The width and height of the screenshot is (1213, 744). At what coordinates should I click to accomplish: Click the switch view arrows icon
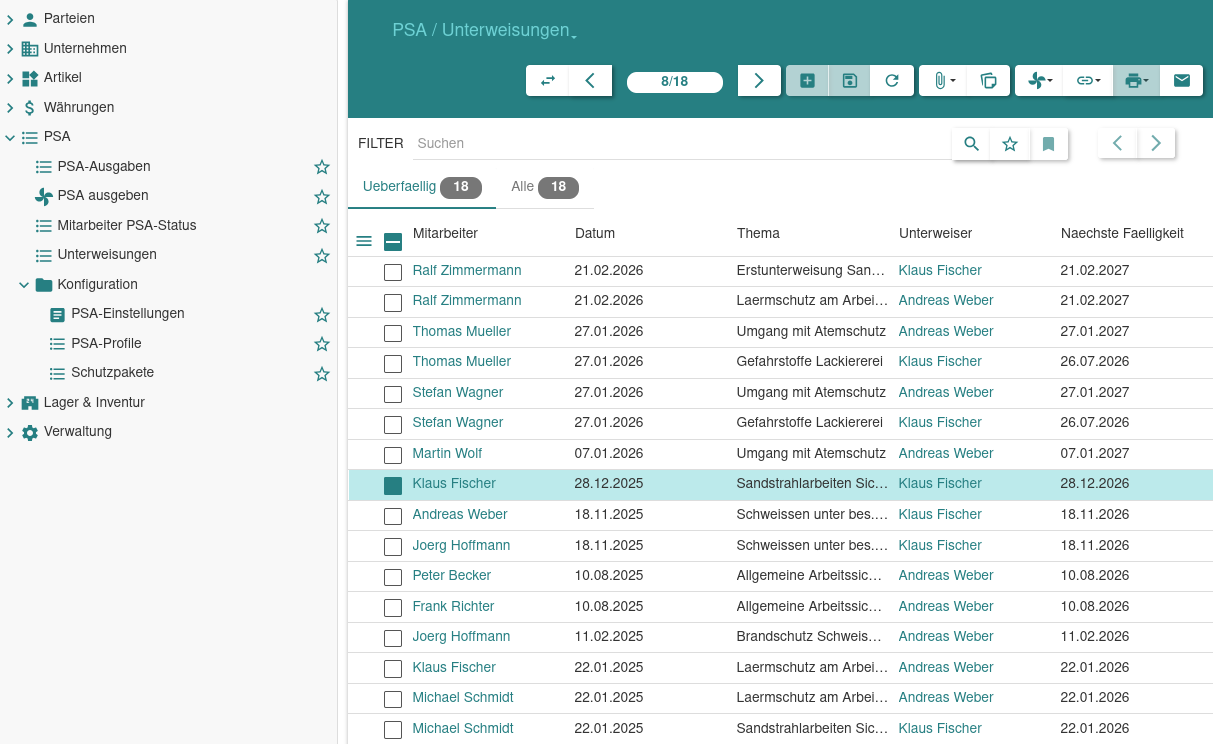(547, 81)
